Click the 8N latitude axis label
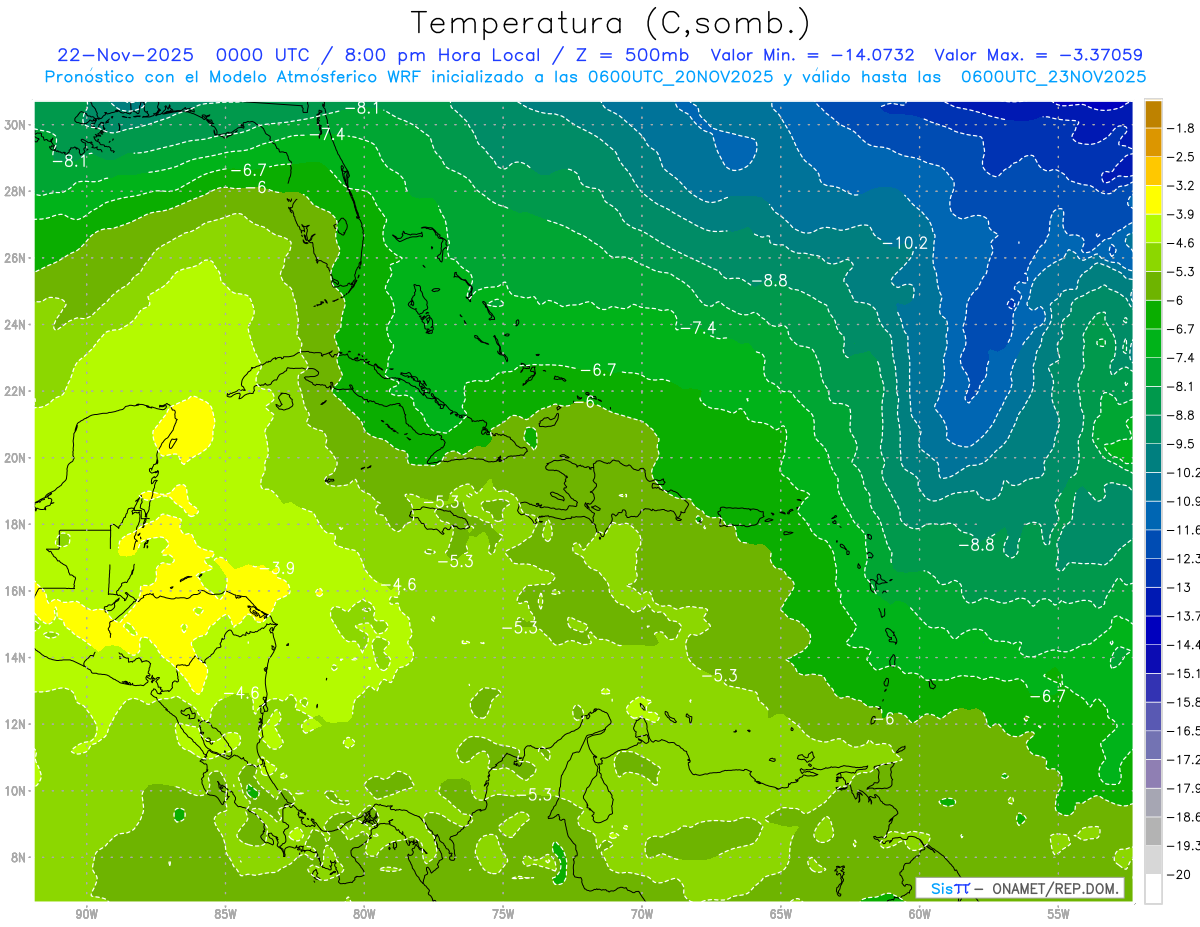The height and width of the screenshot is (927, 1200). pos(20,857)
